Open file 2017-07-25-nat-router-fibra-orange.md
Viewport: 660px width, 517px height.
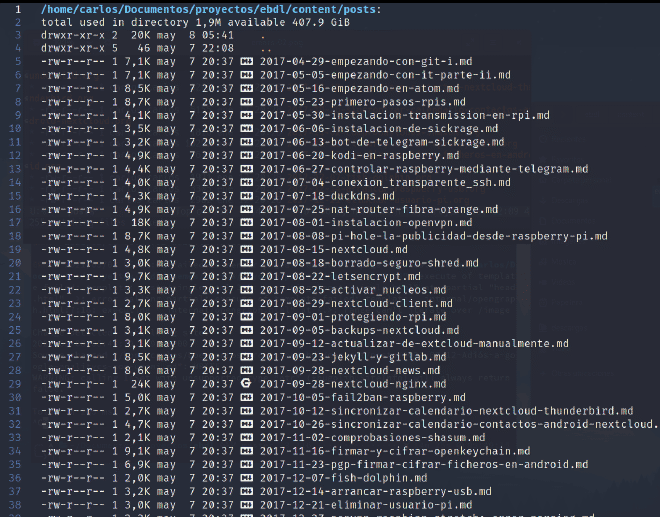pos(379,209)
